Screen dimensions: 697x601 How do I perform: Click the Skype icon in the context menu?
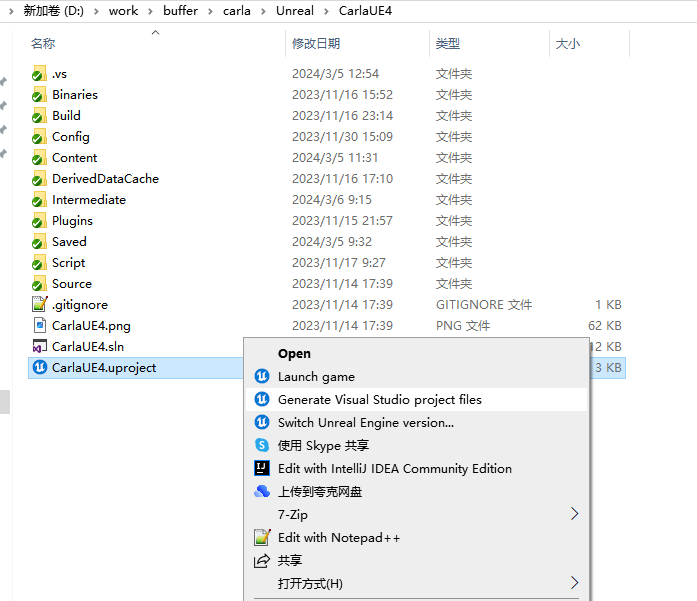click(x=262, y=445)
